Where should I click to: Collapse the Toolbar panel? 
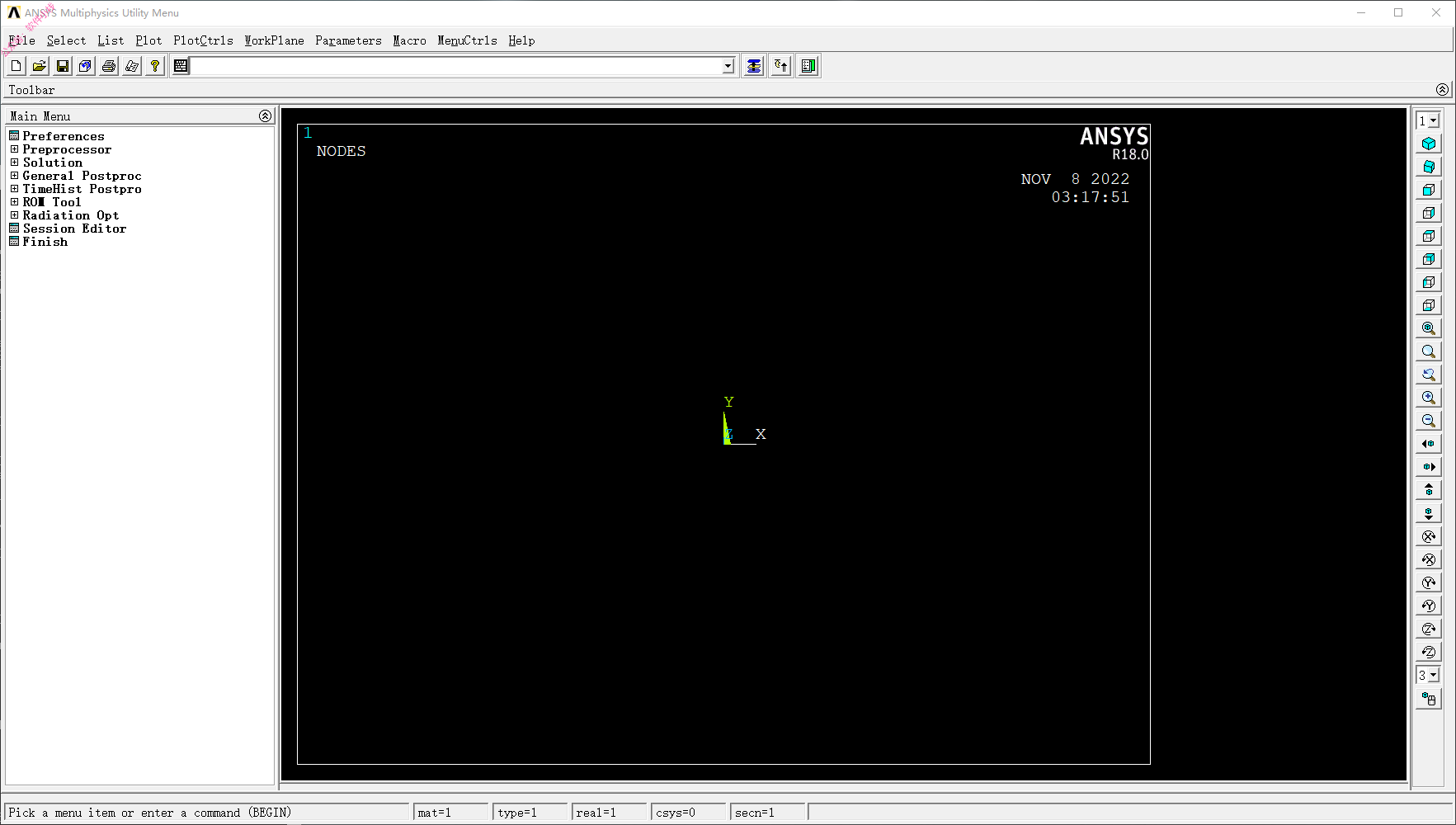click(x=1442, y=90)
